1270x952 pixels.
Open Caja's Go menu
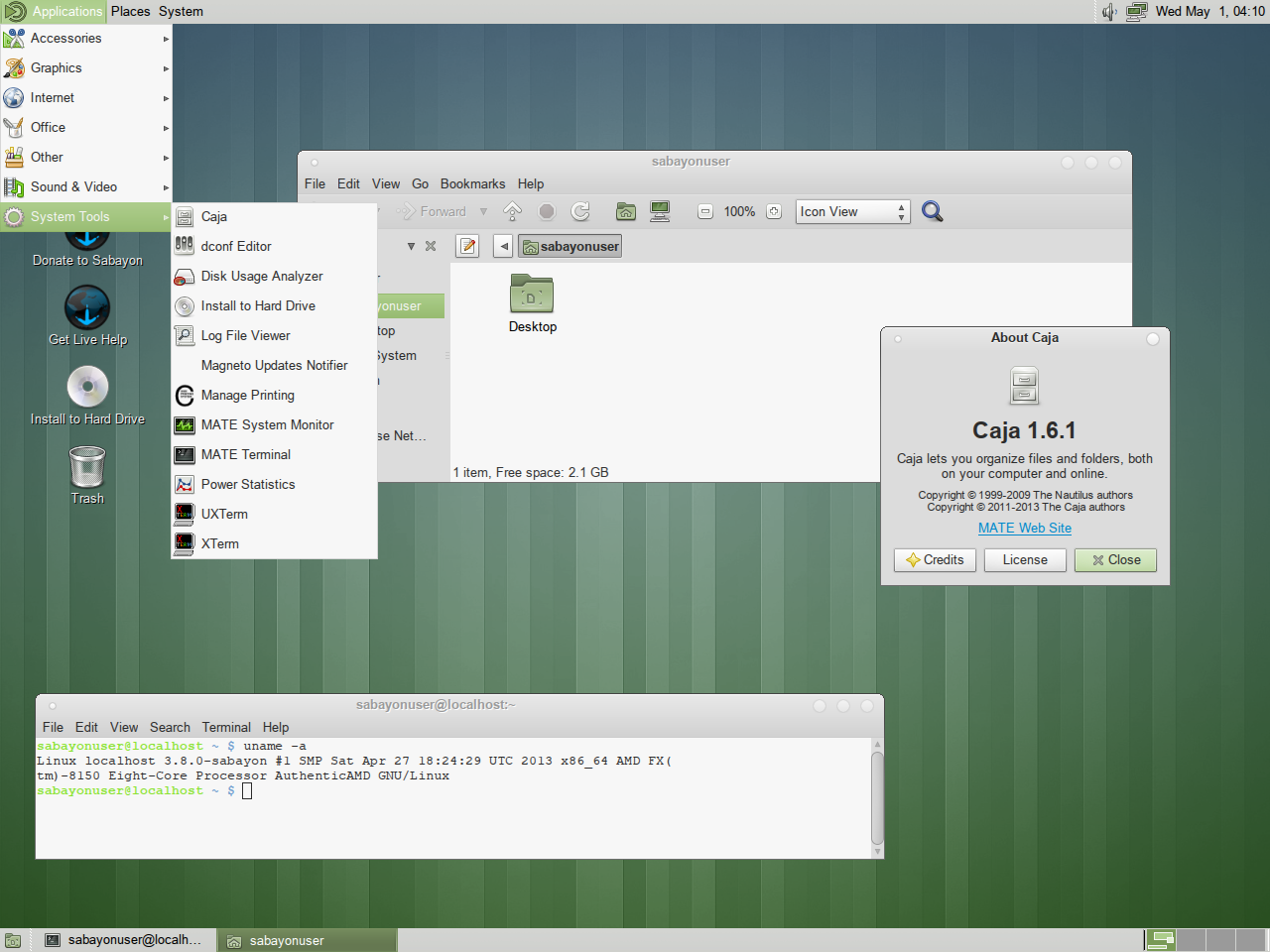[x=420, y=183]
